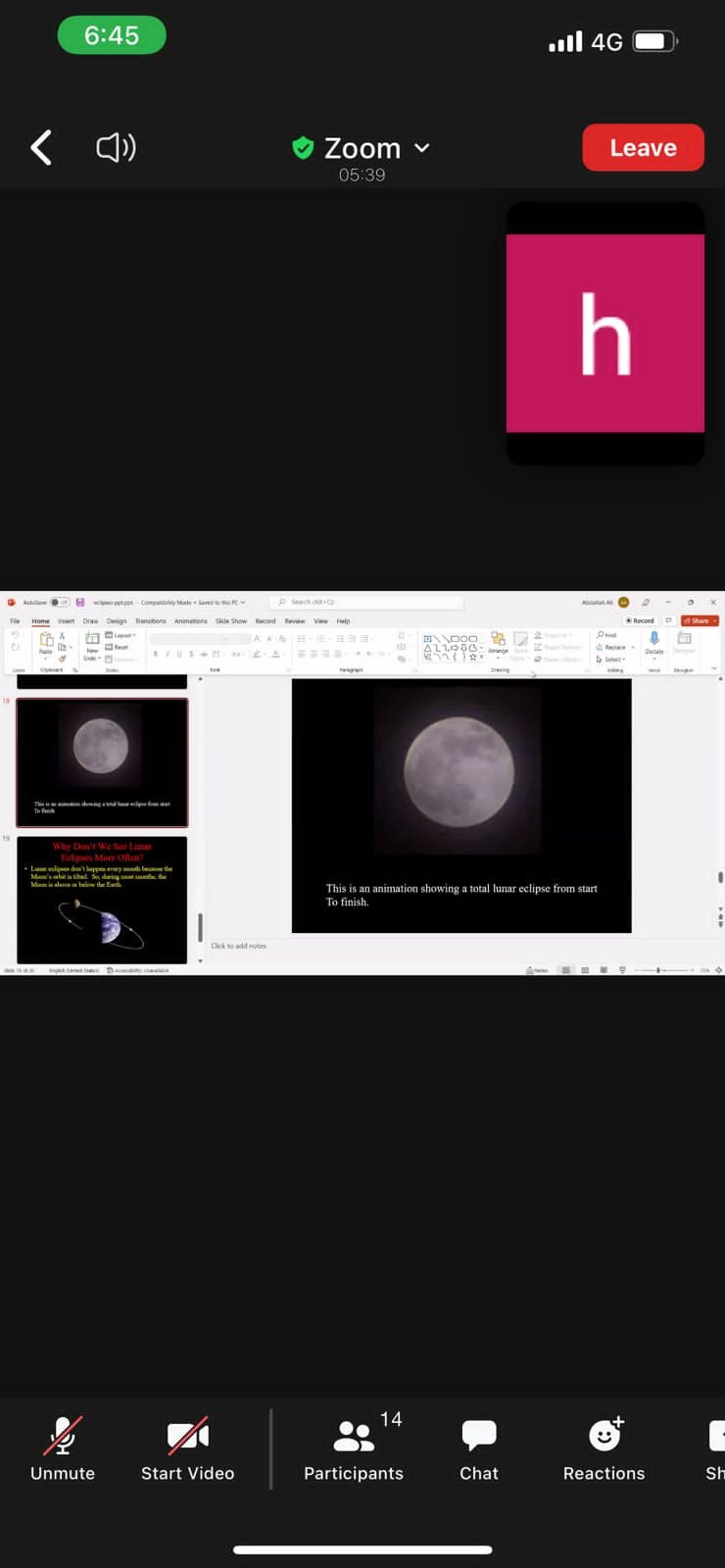The width and height of the screenshot is (725, 1568).
Task: Click the New Slide icon
Action: point(92,641)
